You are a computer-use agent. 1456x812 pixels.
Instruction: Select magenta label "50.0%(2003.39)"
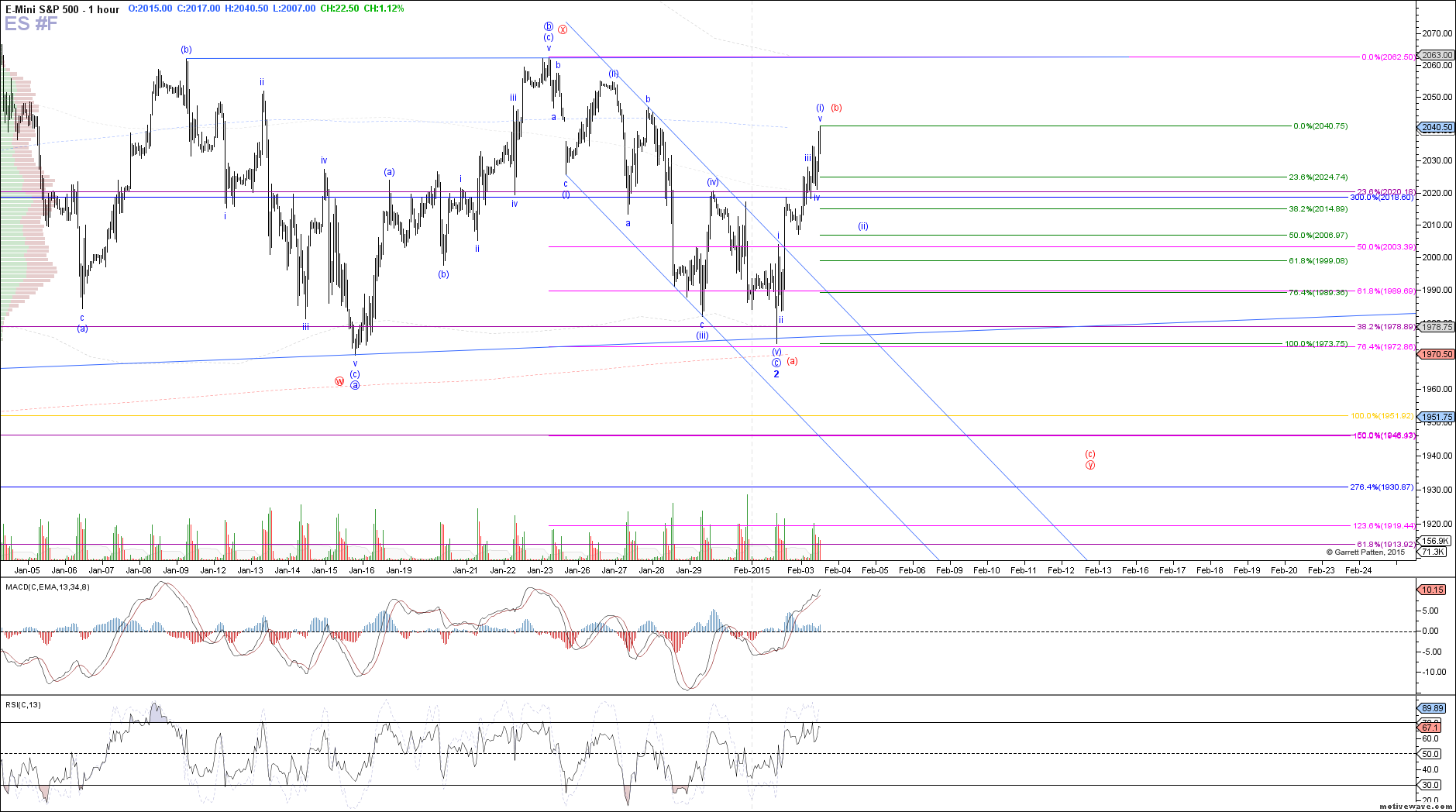point(1386,247)
